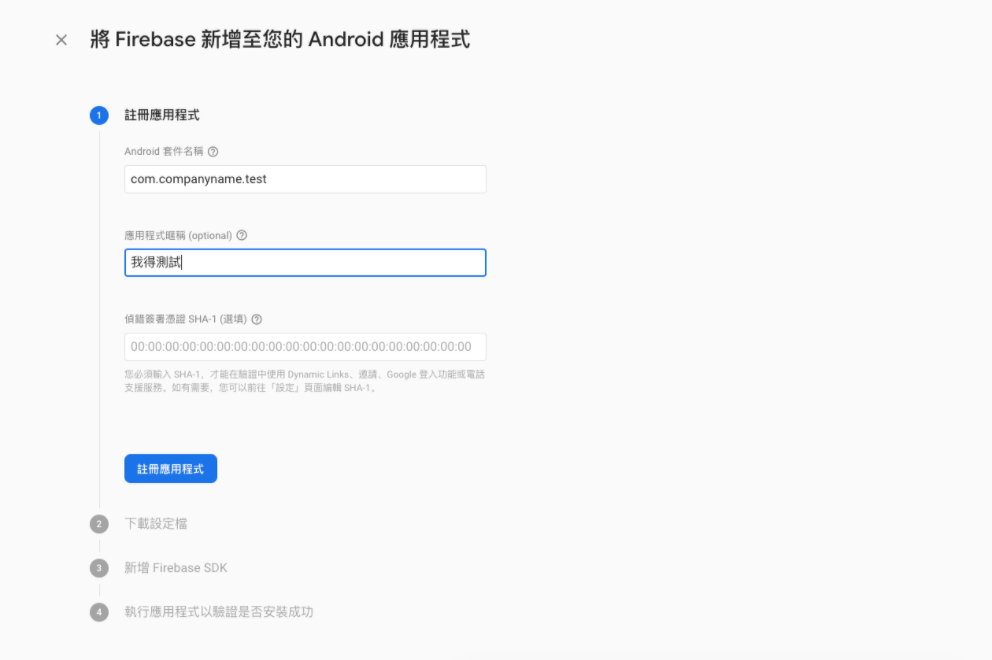Image resolution: width=992 pixels, height=660 pixels.
Task: Open the 下載設定檔 step
Action: pos(156,524)
